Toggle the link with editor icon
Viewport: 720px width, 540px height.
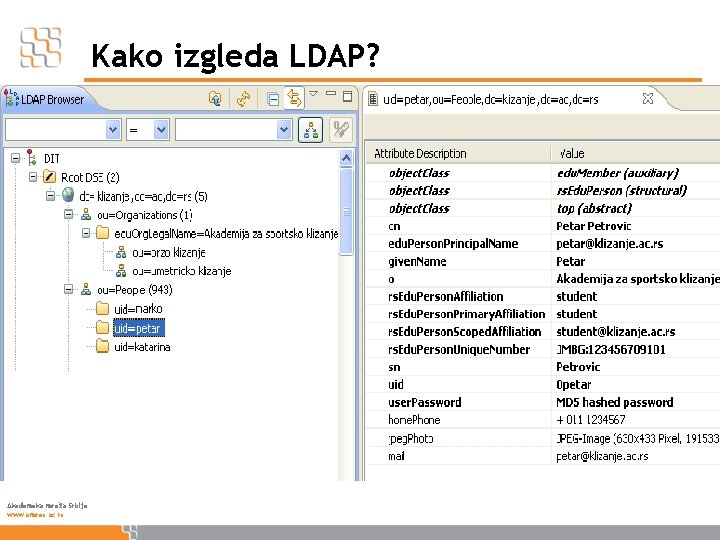pyautogui.click(x=294, y=98)
